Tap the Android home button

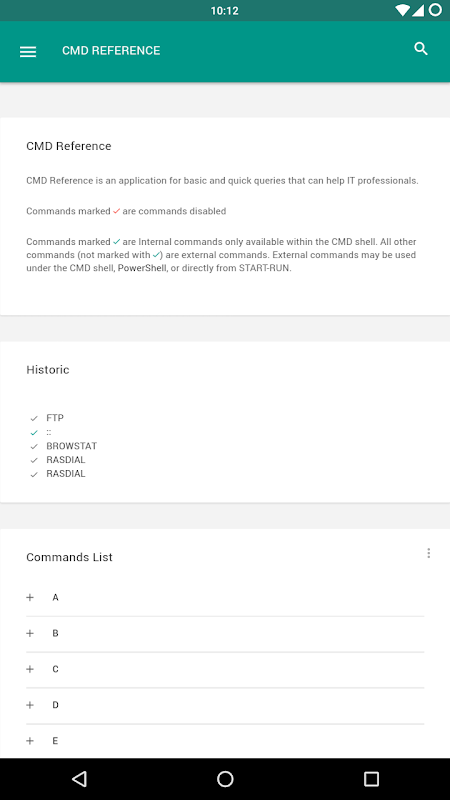pos(225,779)
